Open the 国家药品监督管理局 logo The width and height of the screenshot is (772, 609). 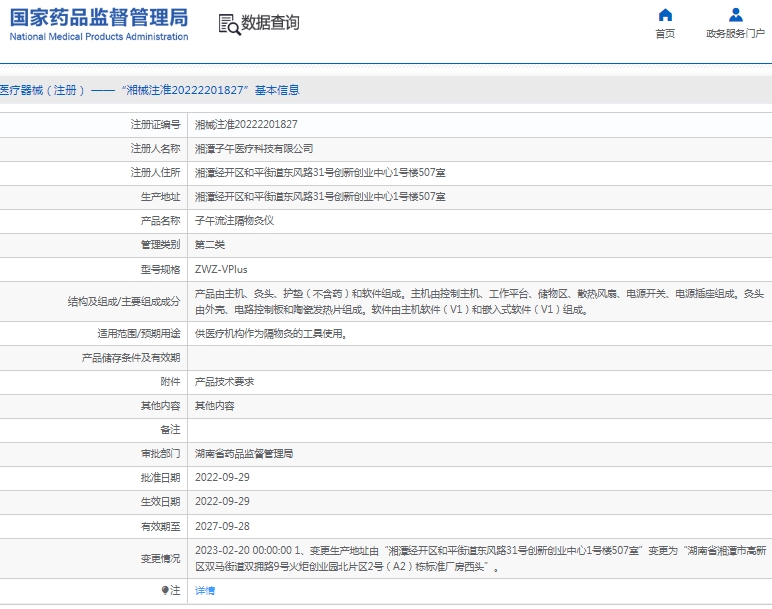coord(99,24)
